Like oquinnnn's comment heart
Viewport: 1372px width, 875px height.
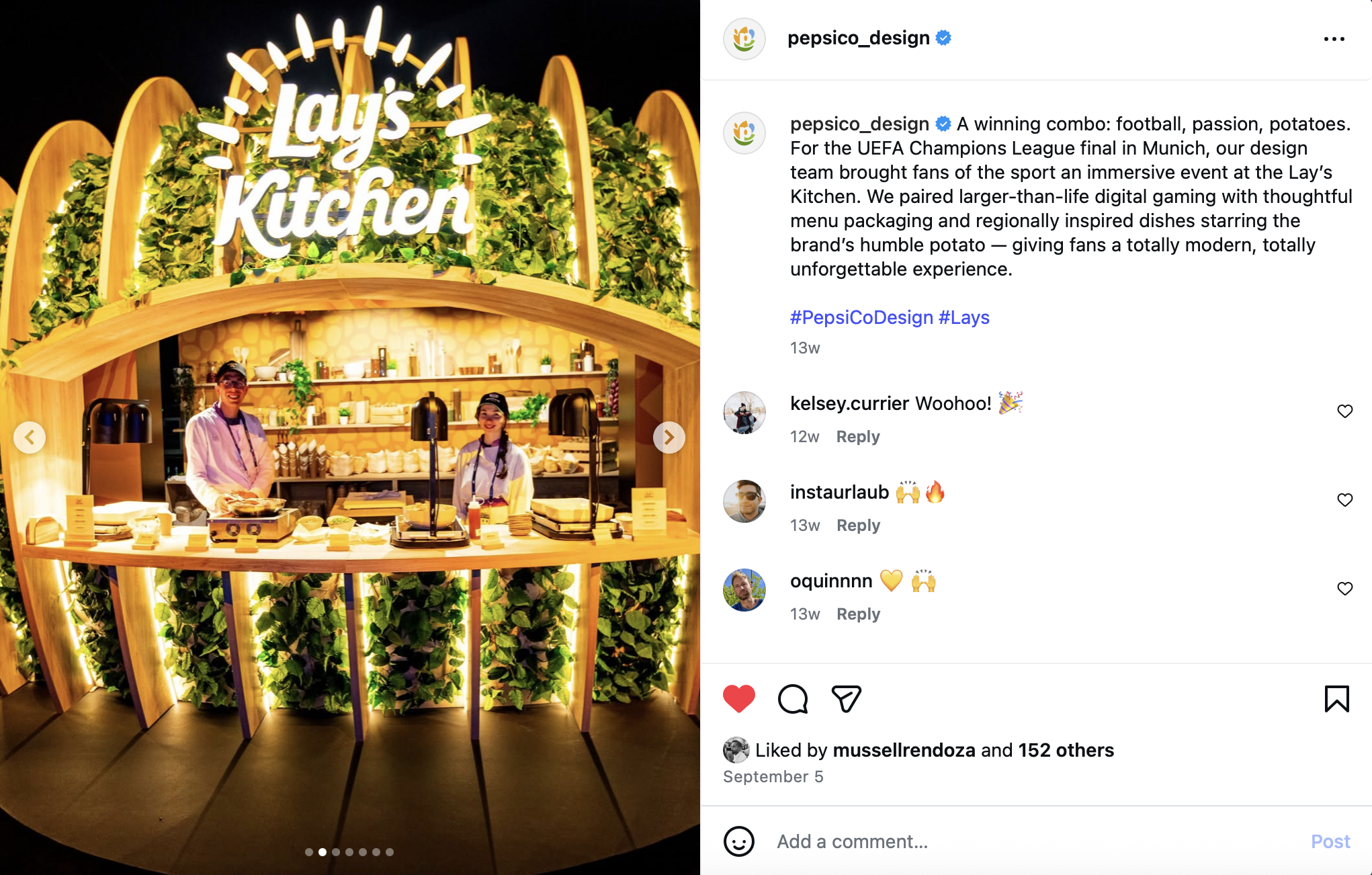[x=1344, y=589]
